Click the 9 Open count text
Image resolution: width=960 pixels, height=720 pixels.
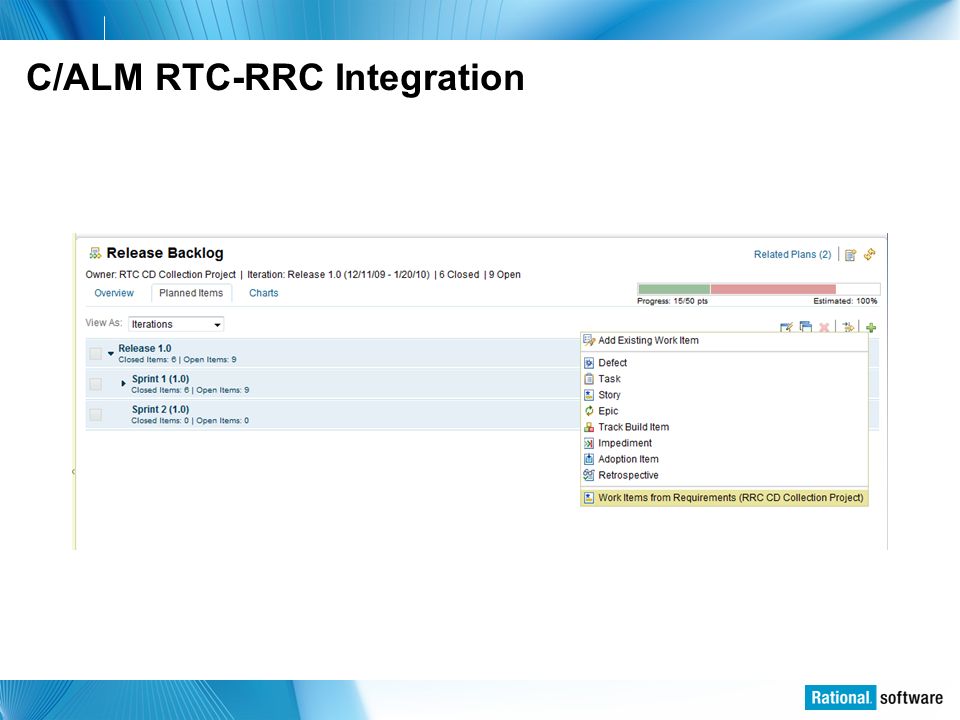click(x=504, y=275)
